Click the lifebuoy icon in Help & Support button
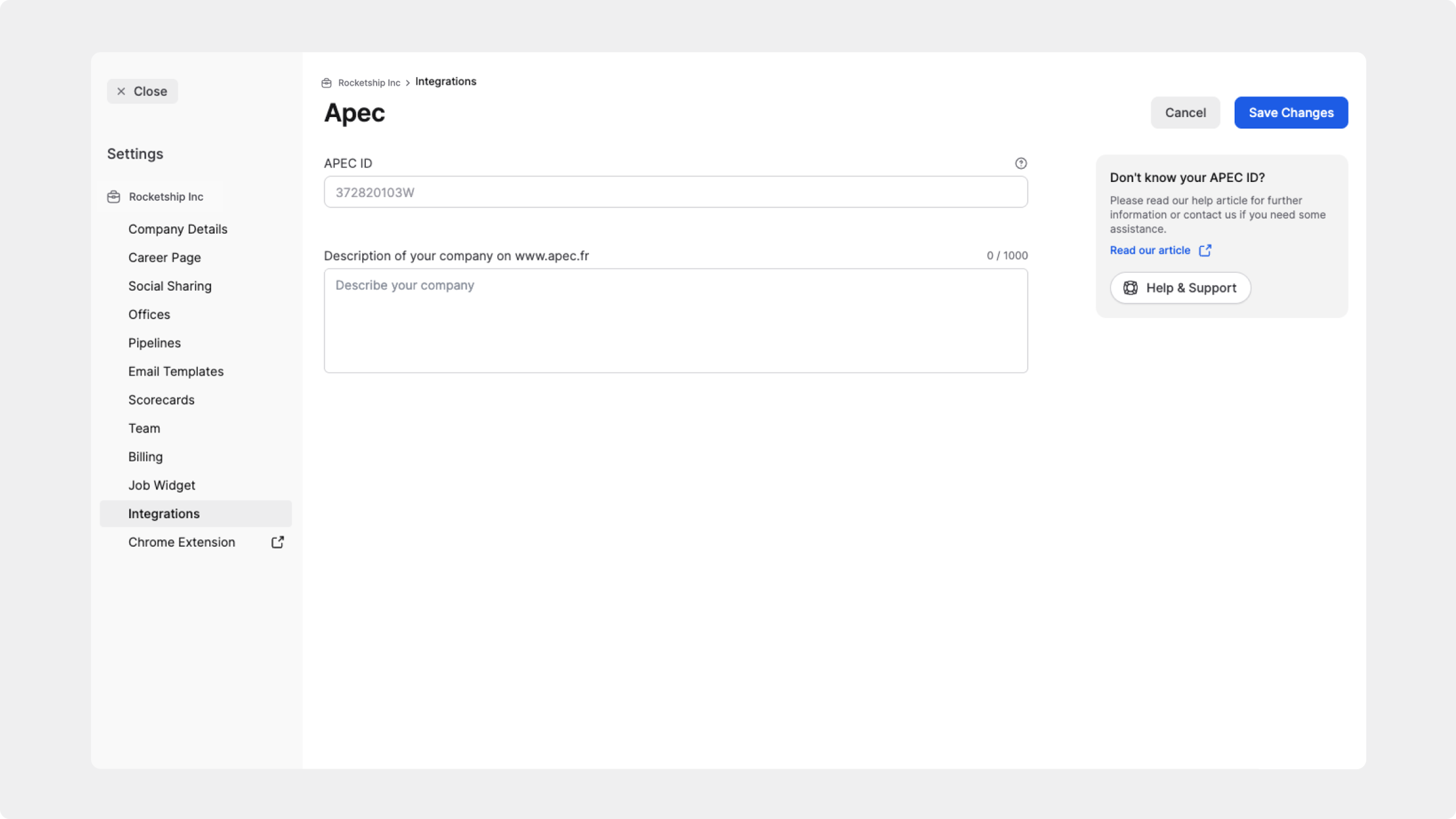1456x819 pixels. point(1131,288)
